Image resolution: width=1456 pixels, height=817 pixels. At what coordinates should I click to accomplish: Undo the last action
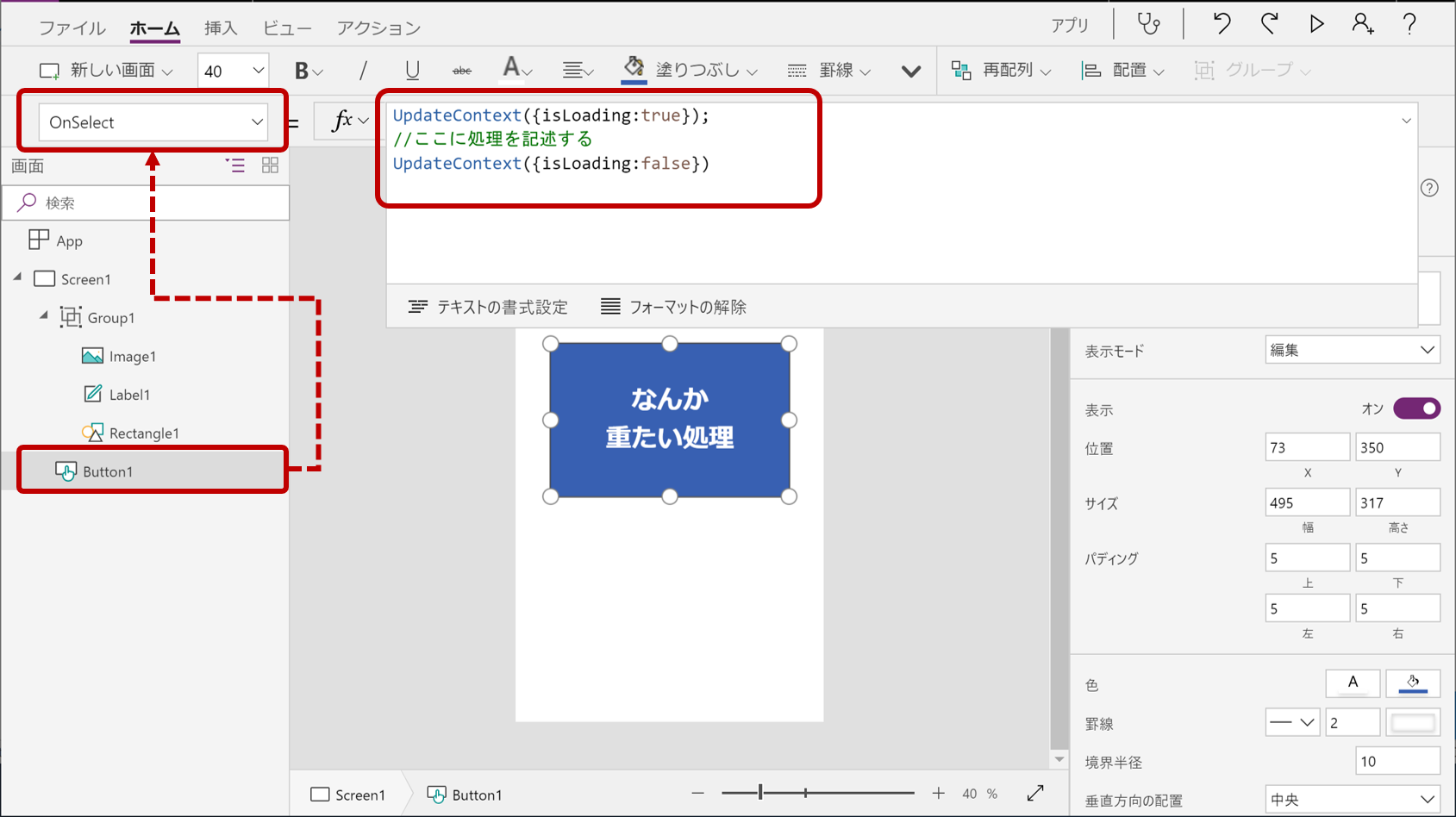coord(1221,24)
